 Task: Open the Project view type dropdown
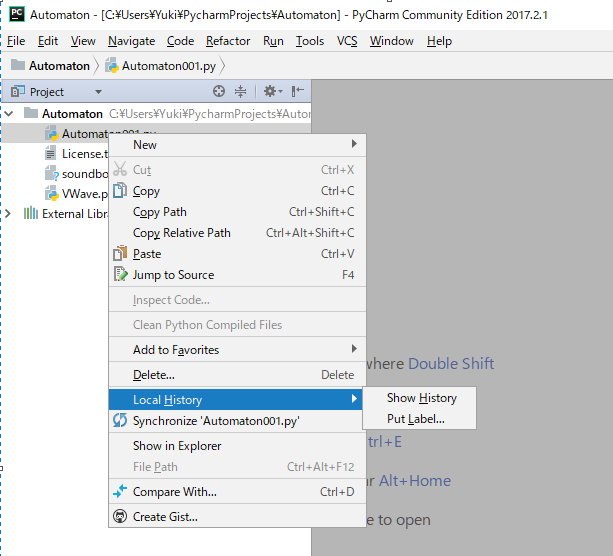[x=99, y=92]
